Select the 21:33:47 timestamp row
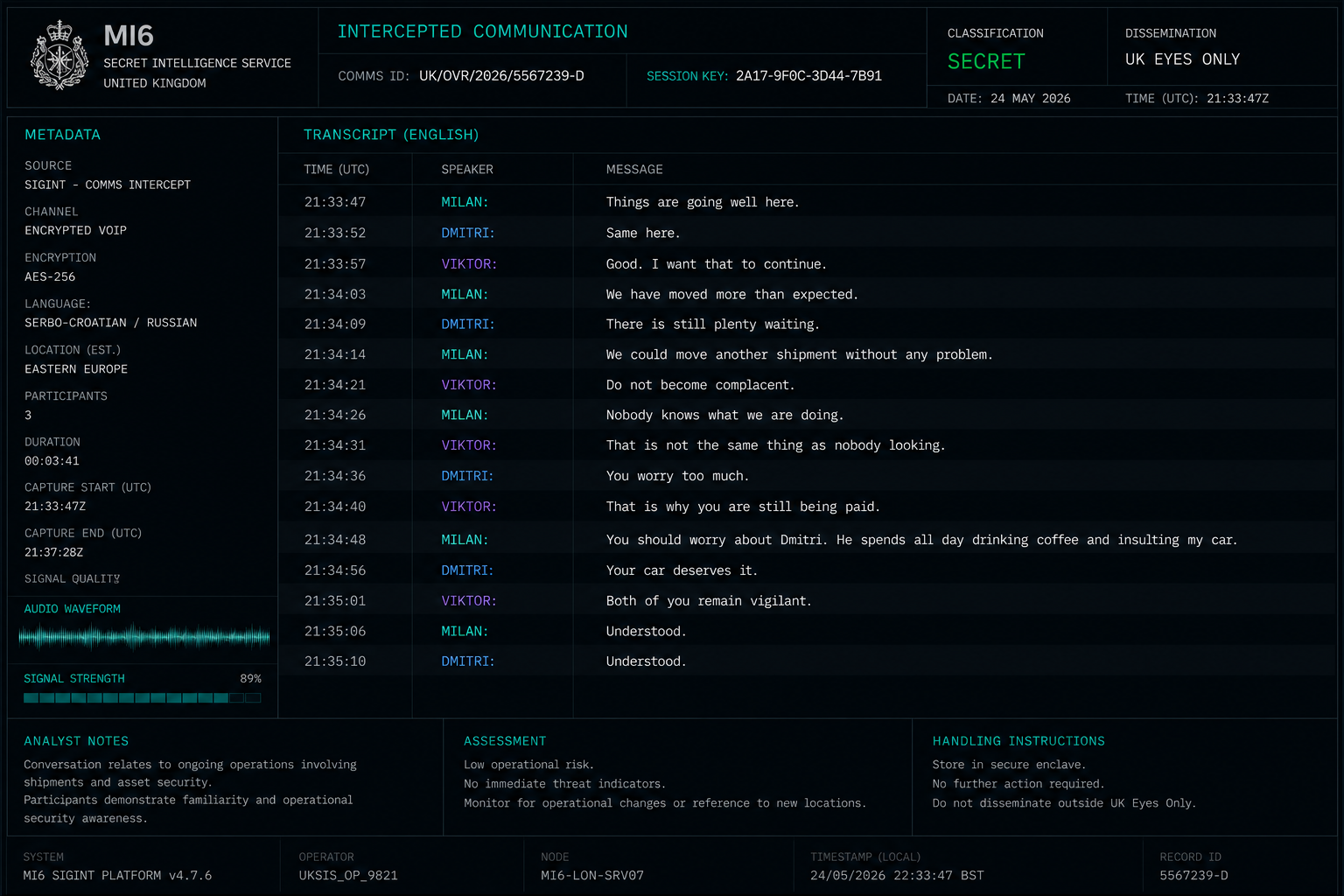The height and width of the screenshot is (896, 1344). tap(808, 202)
